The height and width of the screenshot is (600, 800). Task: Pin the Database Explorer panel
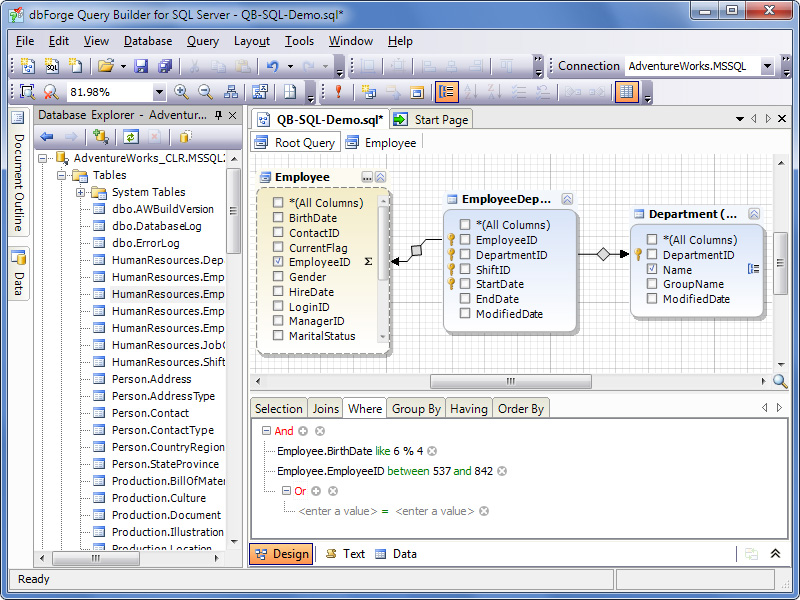(218, 115)
